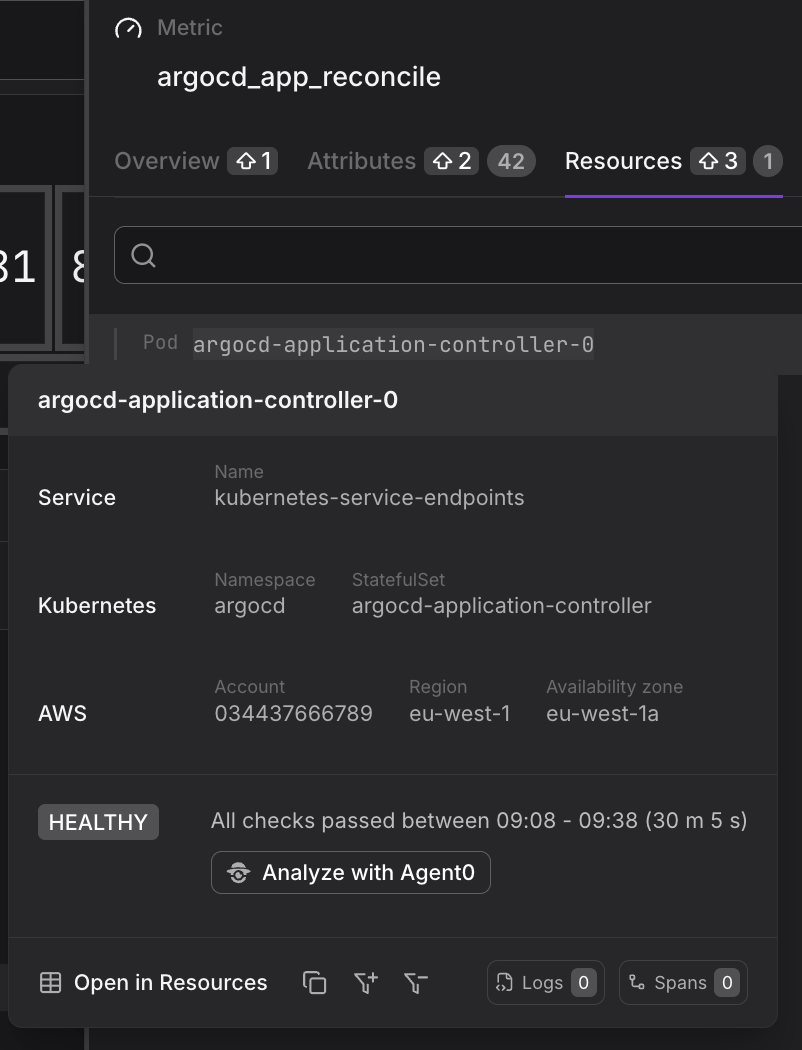The width and height of the screenshot is (802, 1050).
Task: Select the Resources tab
Action: (x=622, y=161)
